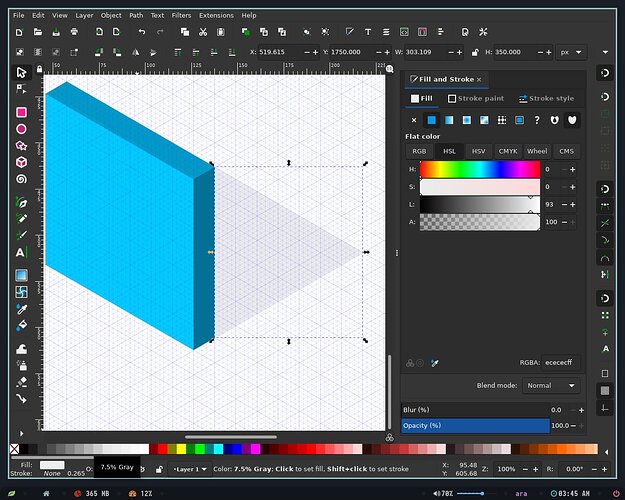Toggle current layer lock in status bar
Image resolution: width=625 pixels, height=500 pixels.
[x=159, y=469]
